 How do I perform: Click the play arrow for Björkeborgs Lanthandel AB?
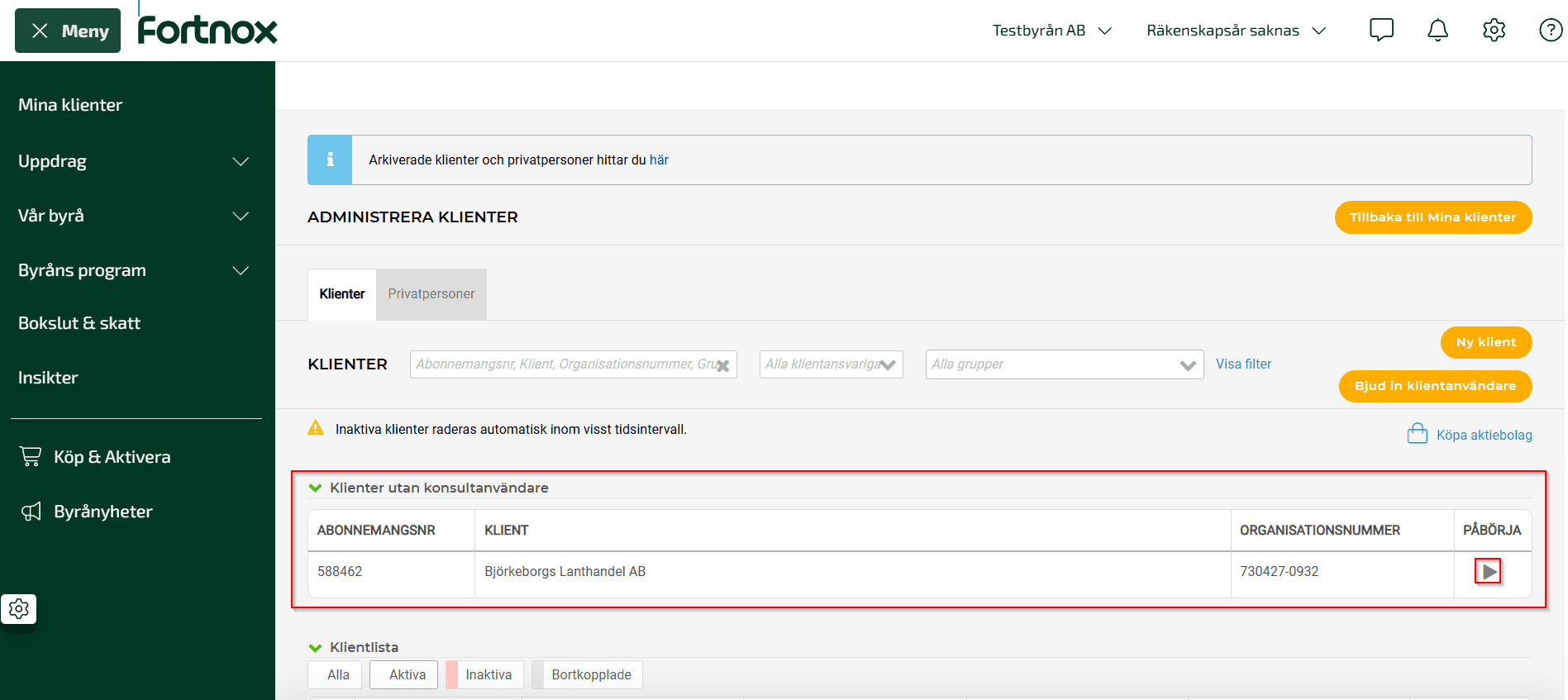[1488, 571]
